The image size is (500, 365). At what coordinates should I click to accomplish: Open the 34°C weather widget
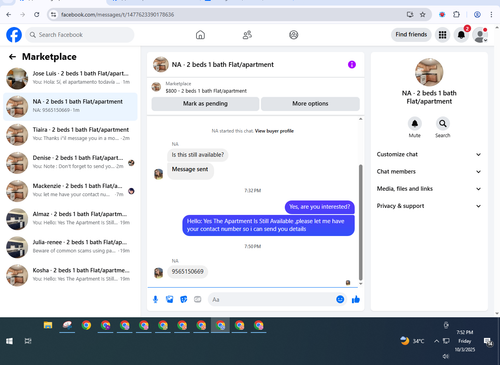pos(412,341)
